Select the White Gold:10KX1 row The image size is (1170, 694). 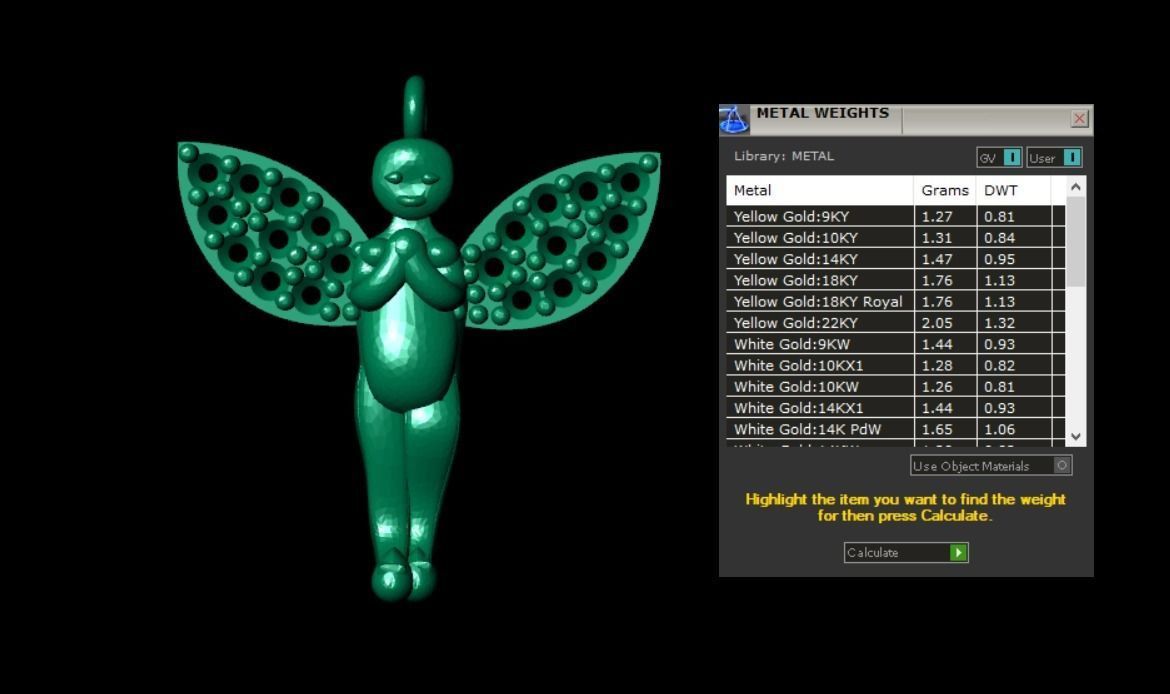[x=895, y=365]
